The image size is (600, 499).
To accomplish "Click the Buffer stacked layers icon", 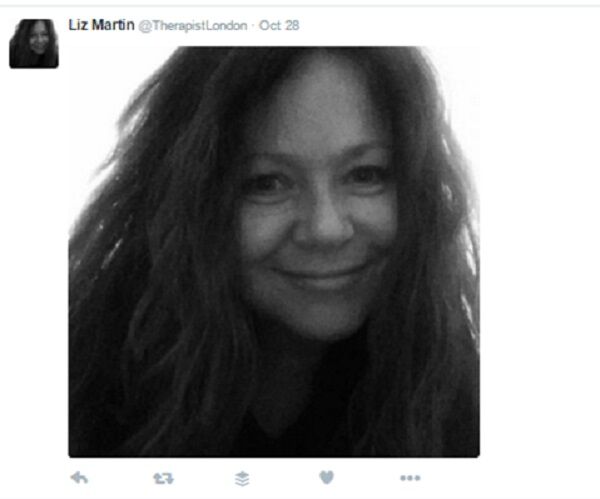I will pyautogui.click(x=242, y=479).
